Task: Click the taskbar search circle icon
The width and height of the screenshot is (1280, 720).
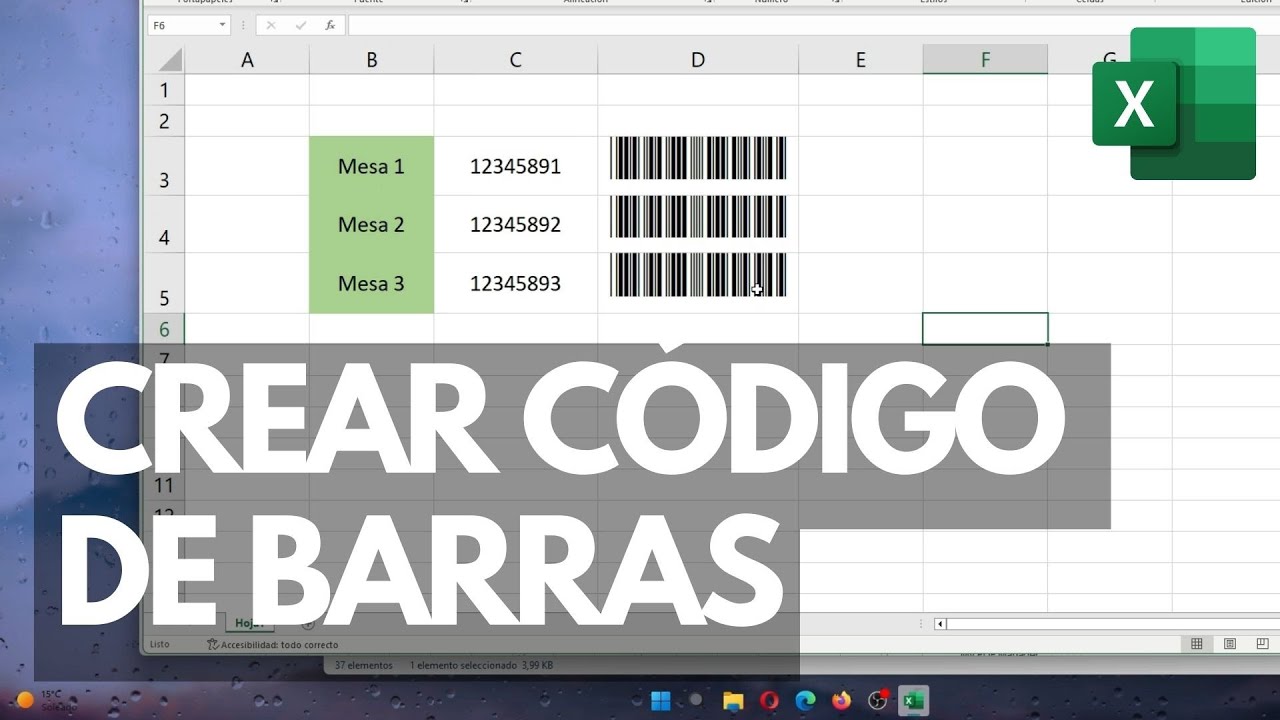Action: point(696,700)
